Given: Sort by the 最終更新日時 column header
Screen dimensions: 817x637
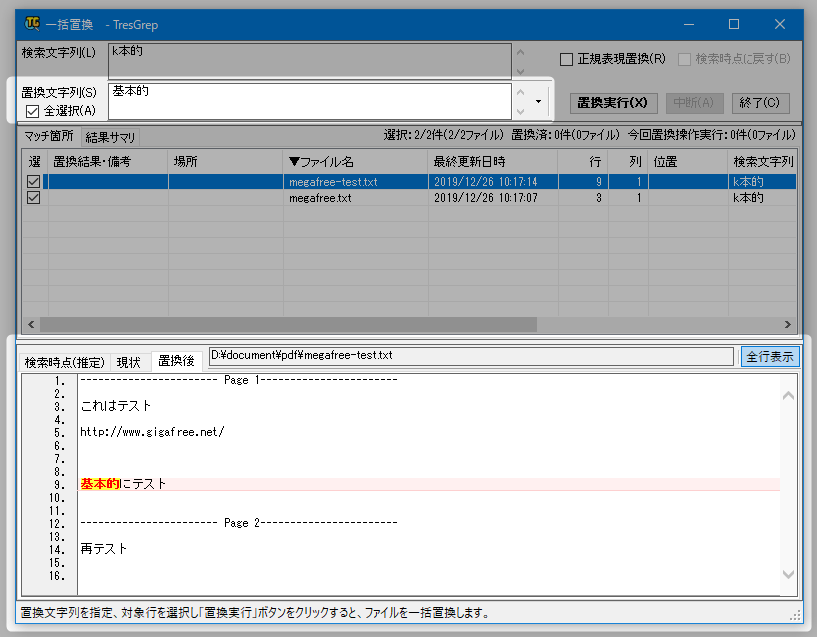Looking at the screenshot, I should coord(493,162).
